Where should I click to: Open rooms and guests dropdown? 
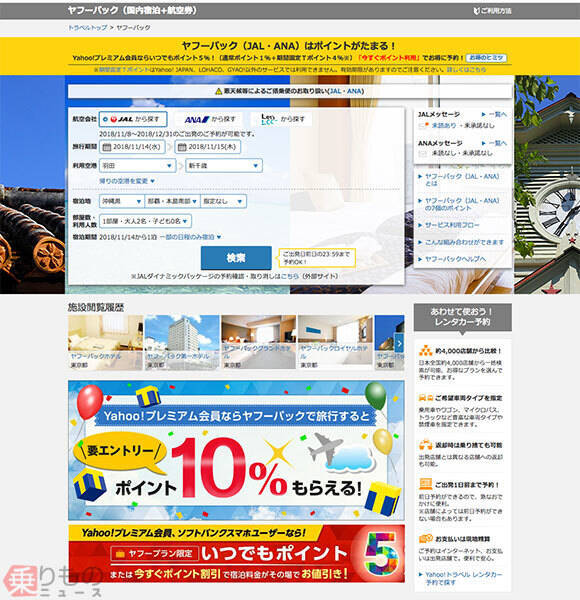[x=145, y=221]
